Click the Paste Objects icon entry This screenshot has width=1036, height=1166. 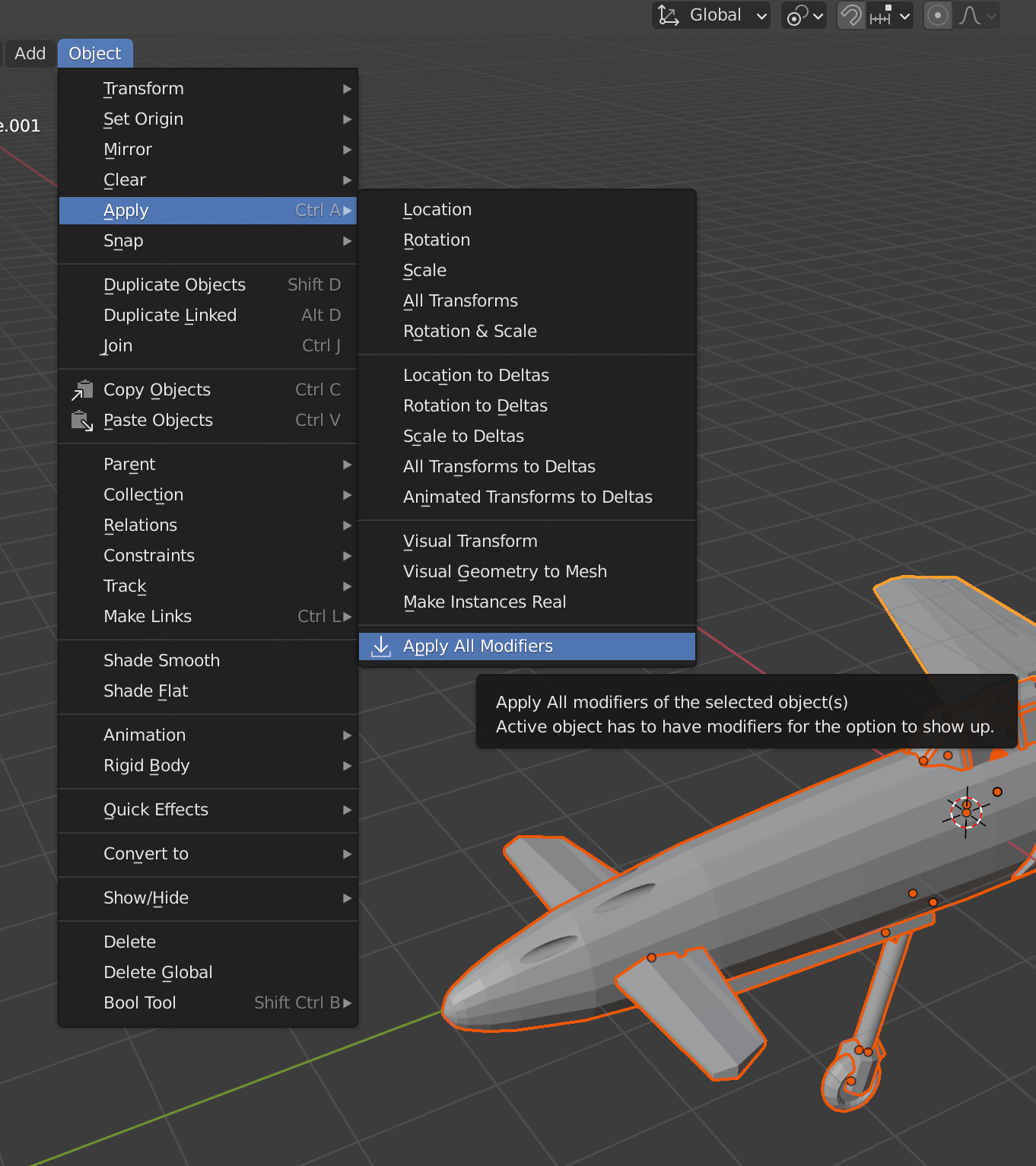pos(208,421)
